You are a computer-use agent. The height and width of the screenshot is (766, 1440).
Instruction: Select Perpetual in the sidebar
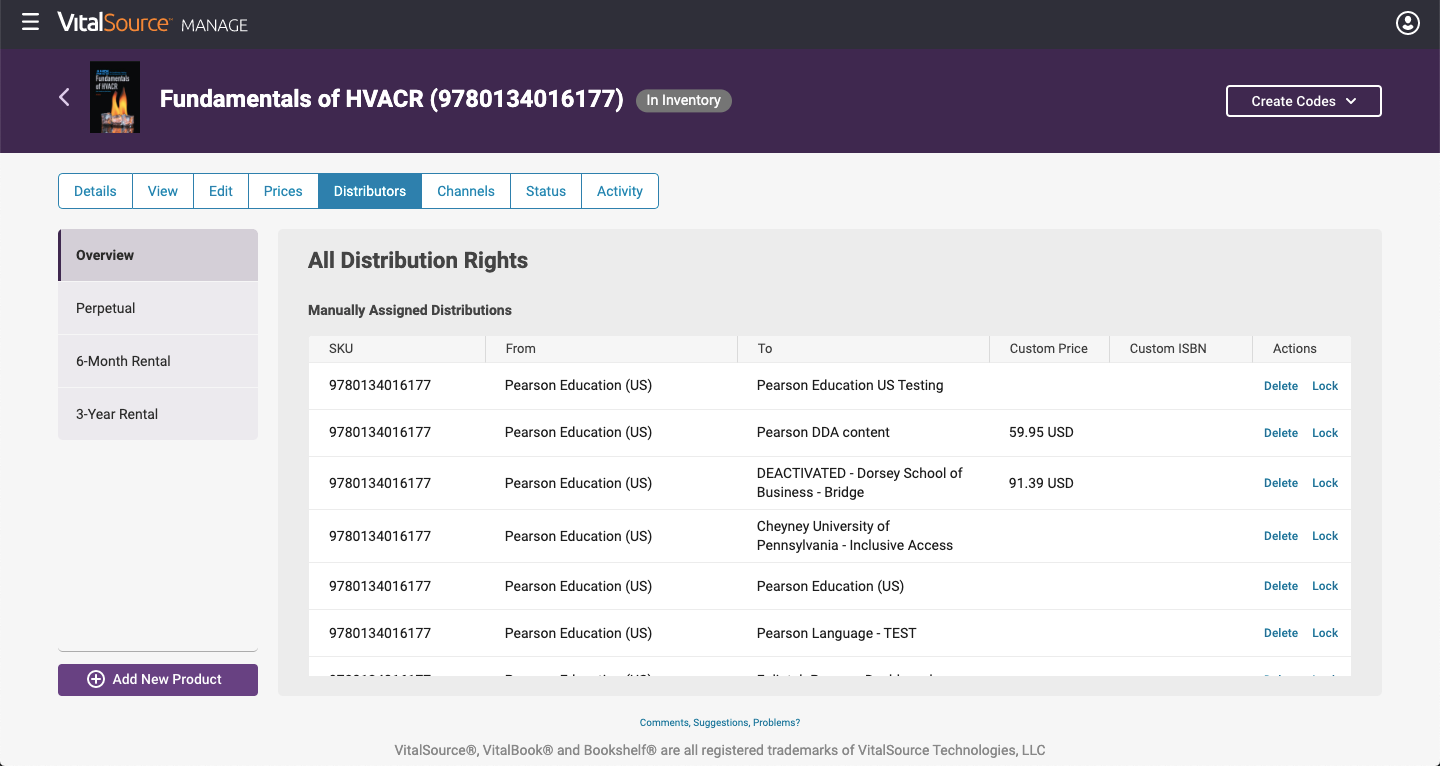coord(105,307)
